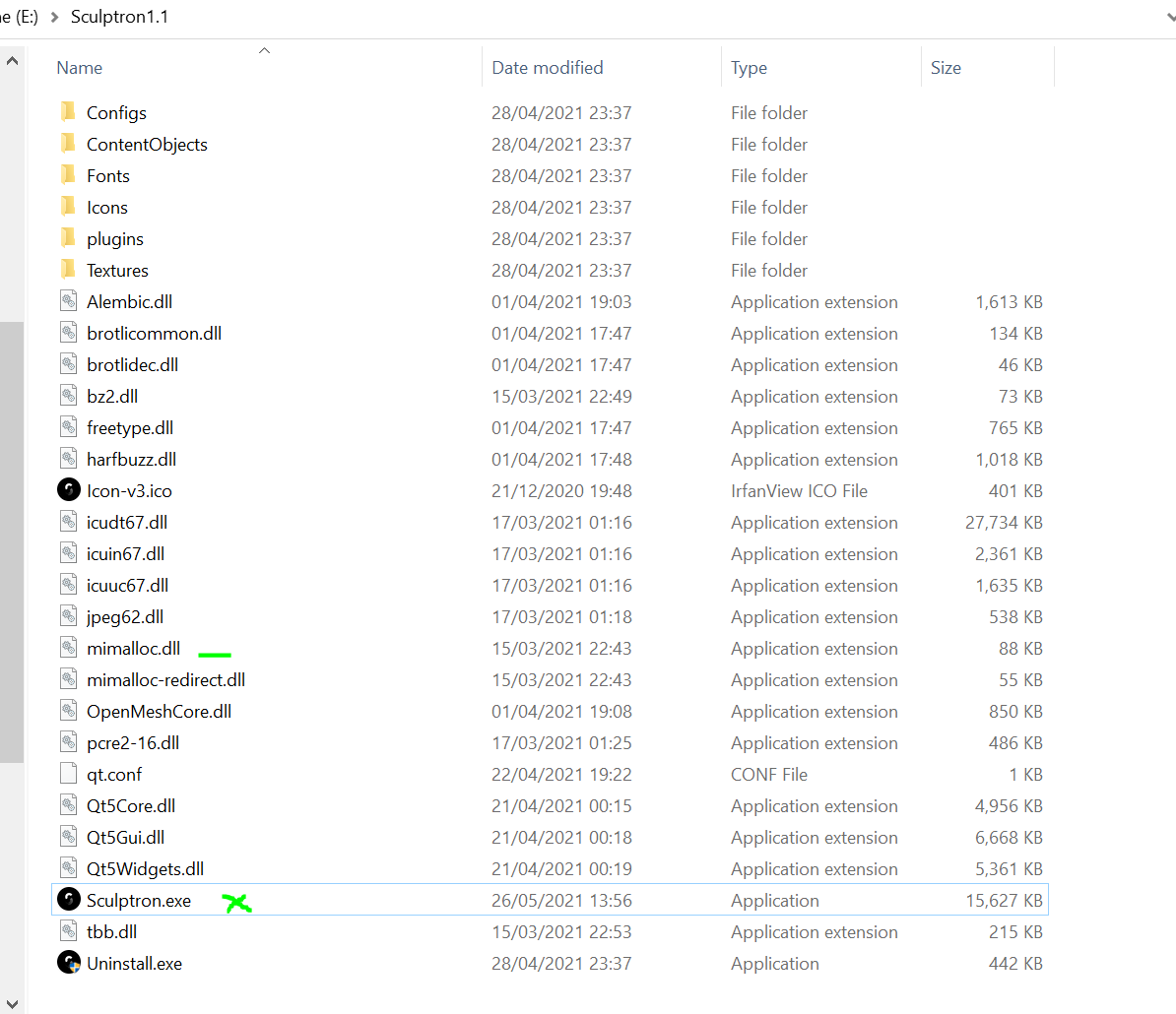1176x1014 pixels.
Task: Click the Textures folder icon
Action: tap(68, 269)
